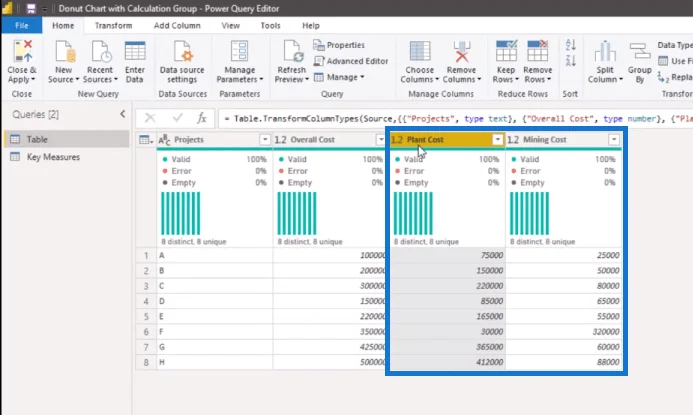Expand the Manage query dropdown
Screen dimensions: 693x415
[x=339, y=77]
